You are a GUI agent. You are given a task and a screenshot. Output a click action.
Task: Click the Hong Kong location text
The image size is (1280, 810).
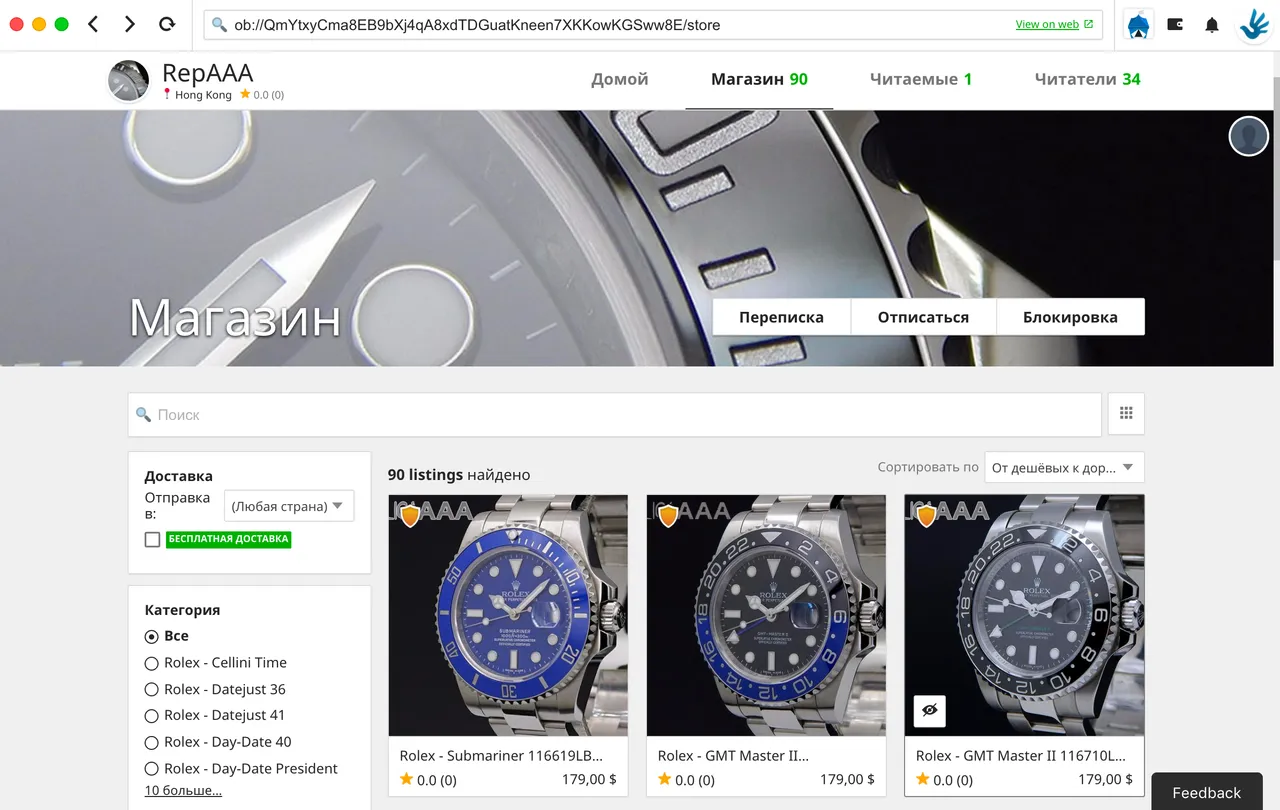click(x=203, y=95)
